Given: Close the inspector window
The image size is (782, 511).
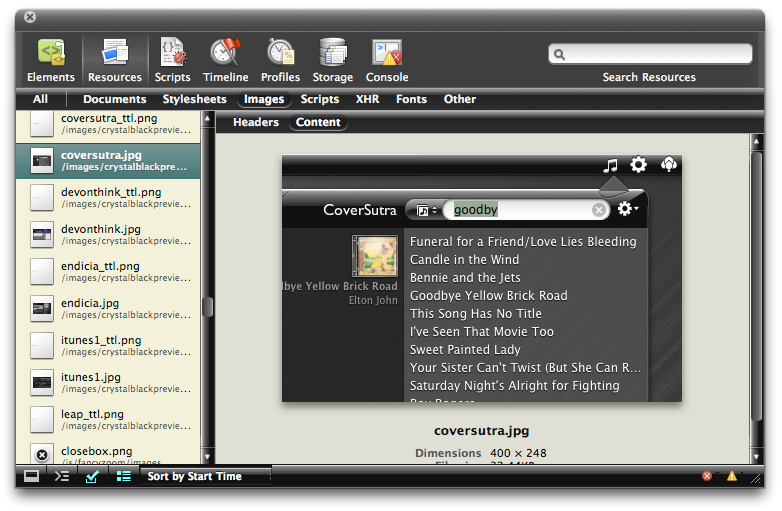Looking at the screenshot, I should tap(30, 17).
